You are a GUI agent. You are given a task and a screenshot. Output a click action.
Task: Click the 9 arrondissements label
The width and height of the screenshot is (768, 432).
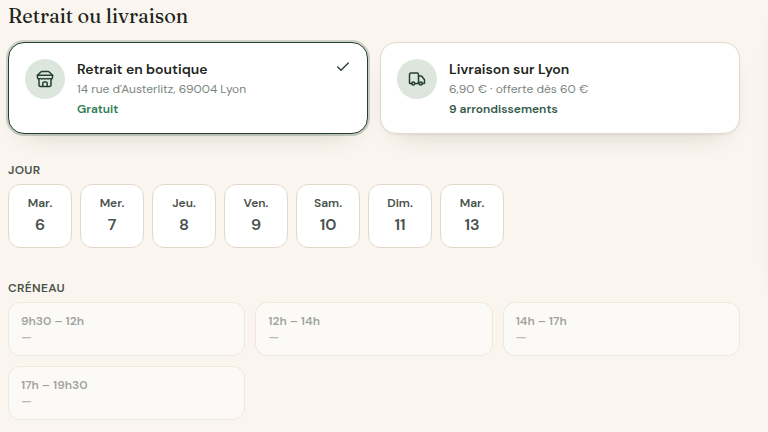[503, 109]
